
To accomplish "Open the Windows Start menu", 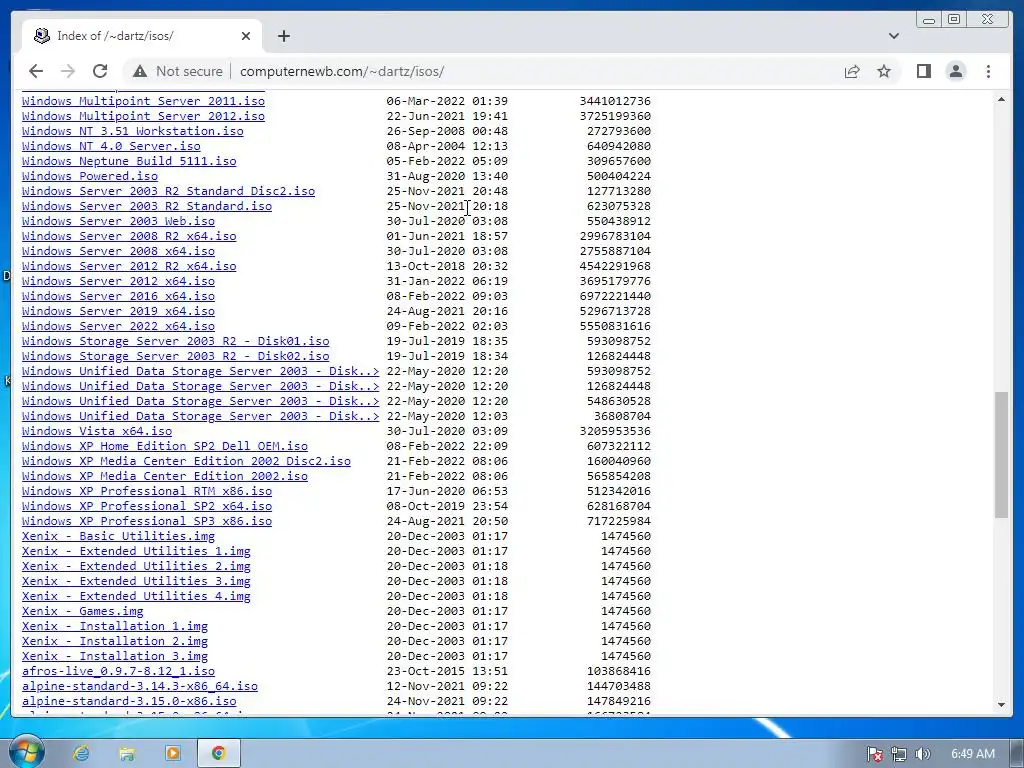I will [x=26, y=753].
